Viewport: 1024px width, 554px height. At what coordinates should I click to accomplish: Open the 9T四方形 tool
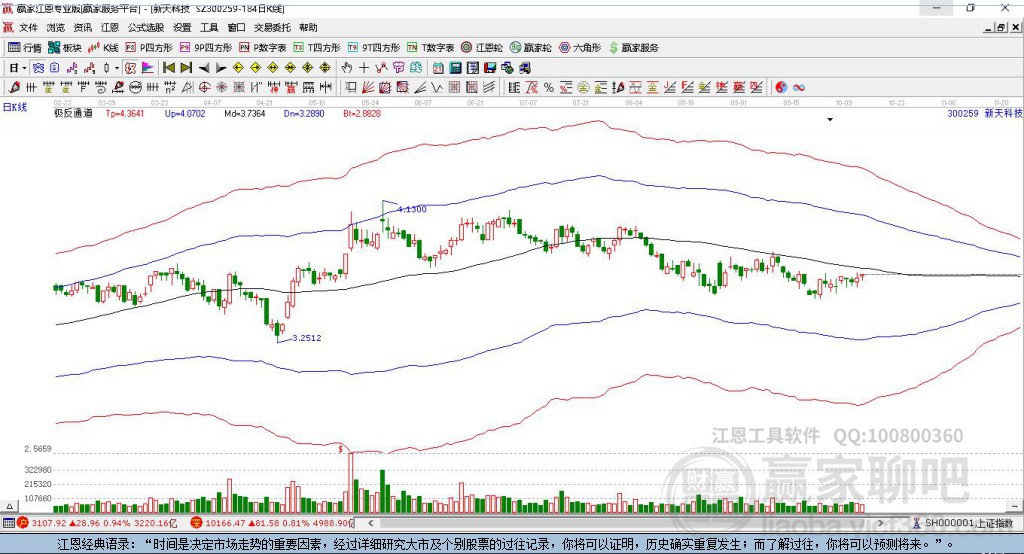coord(374,48)
